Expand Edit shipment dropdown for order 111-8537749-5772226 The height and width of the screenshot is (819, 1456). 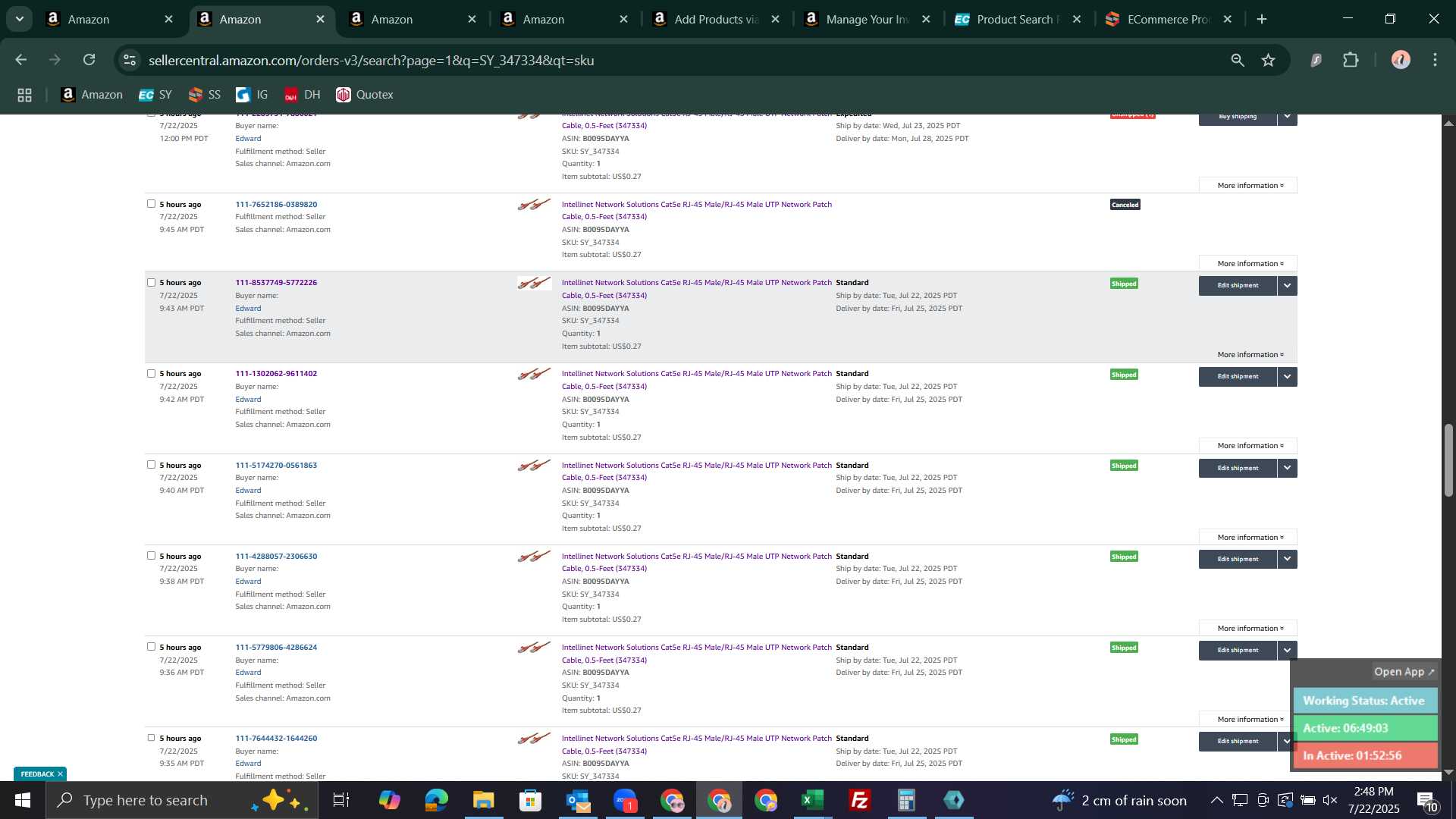point(1288,286)
